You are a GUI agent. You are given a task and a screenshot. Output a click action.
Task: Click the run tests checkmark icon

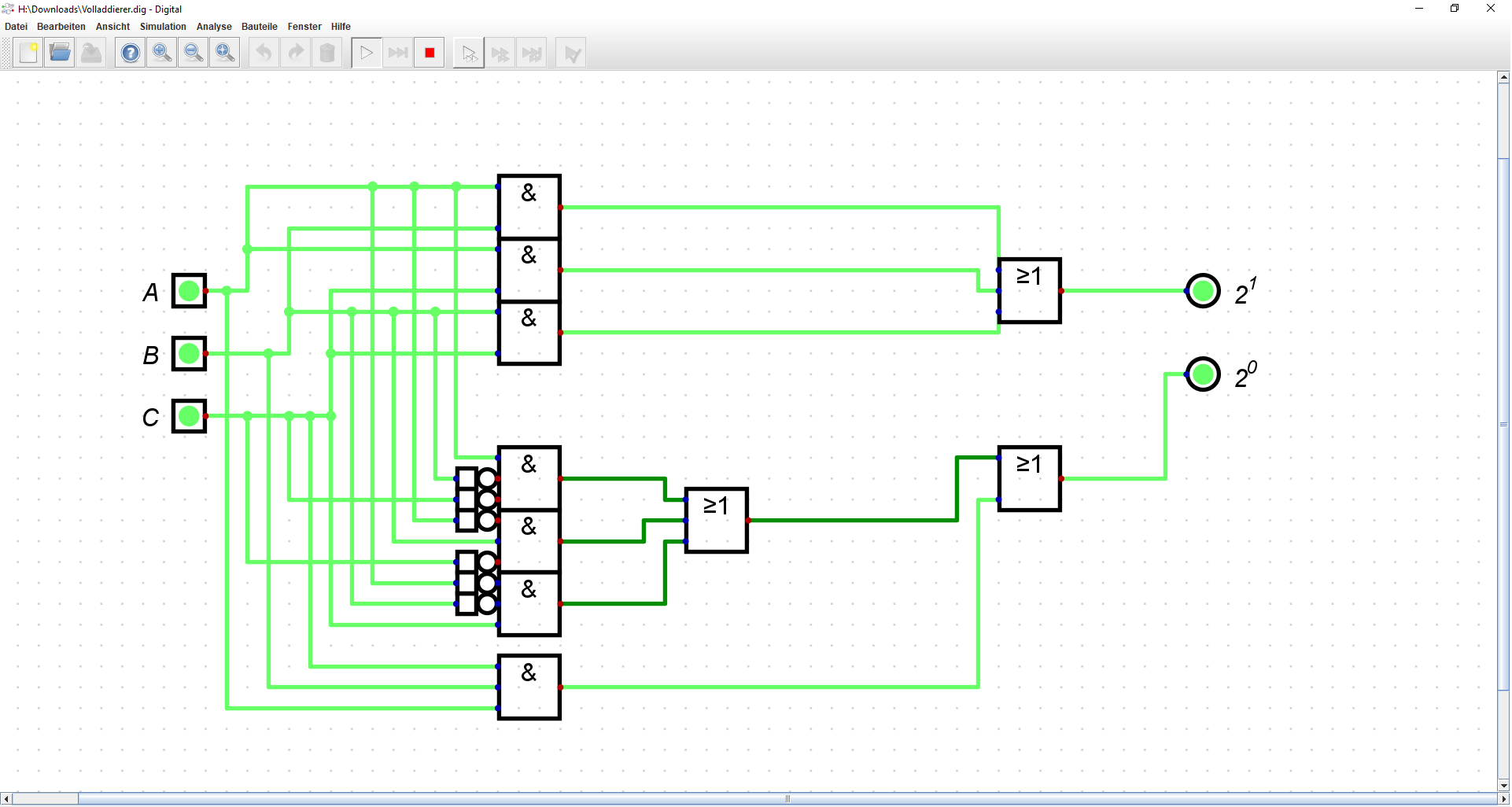[x=571, y=53]
